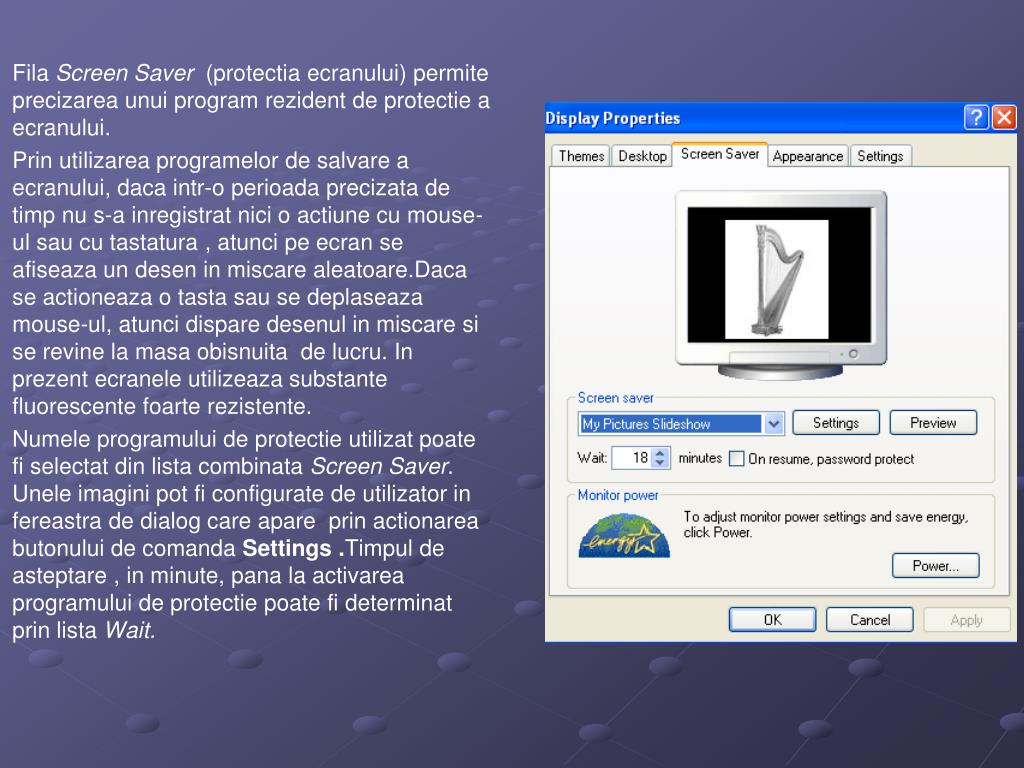Open screen saver Settings button

coord(836,423)
